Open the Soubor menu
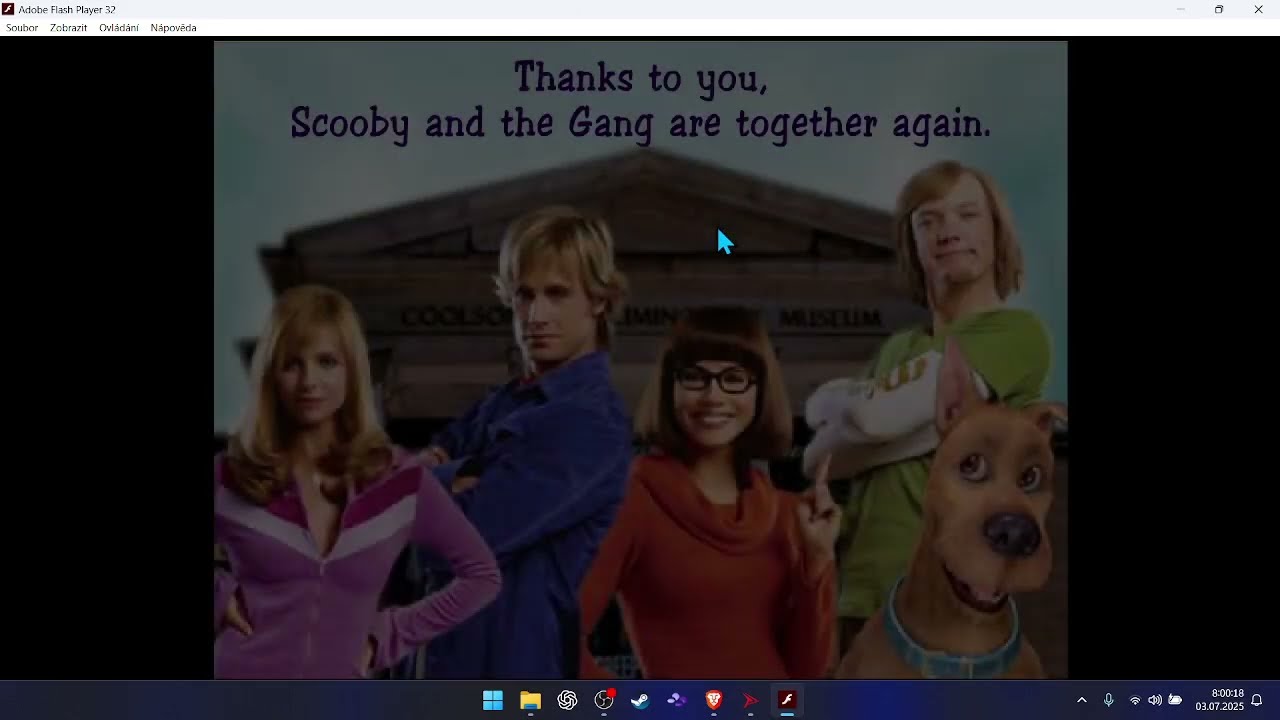Image resolution: width=1280 pixels, height=720 pixels. coord(22,28)
